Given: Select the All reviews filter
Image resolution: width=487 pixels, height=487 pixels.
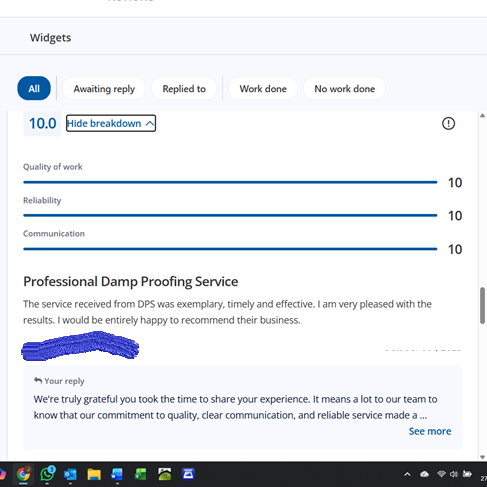Looking at the screenshot, I should [34, 89].
